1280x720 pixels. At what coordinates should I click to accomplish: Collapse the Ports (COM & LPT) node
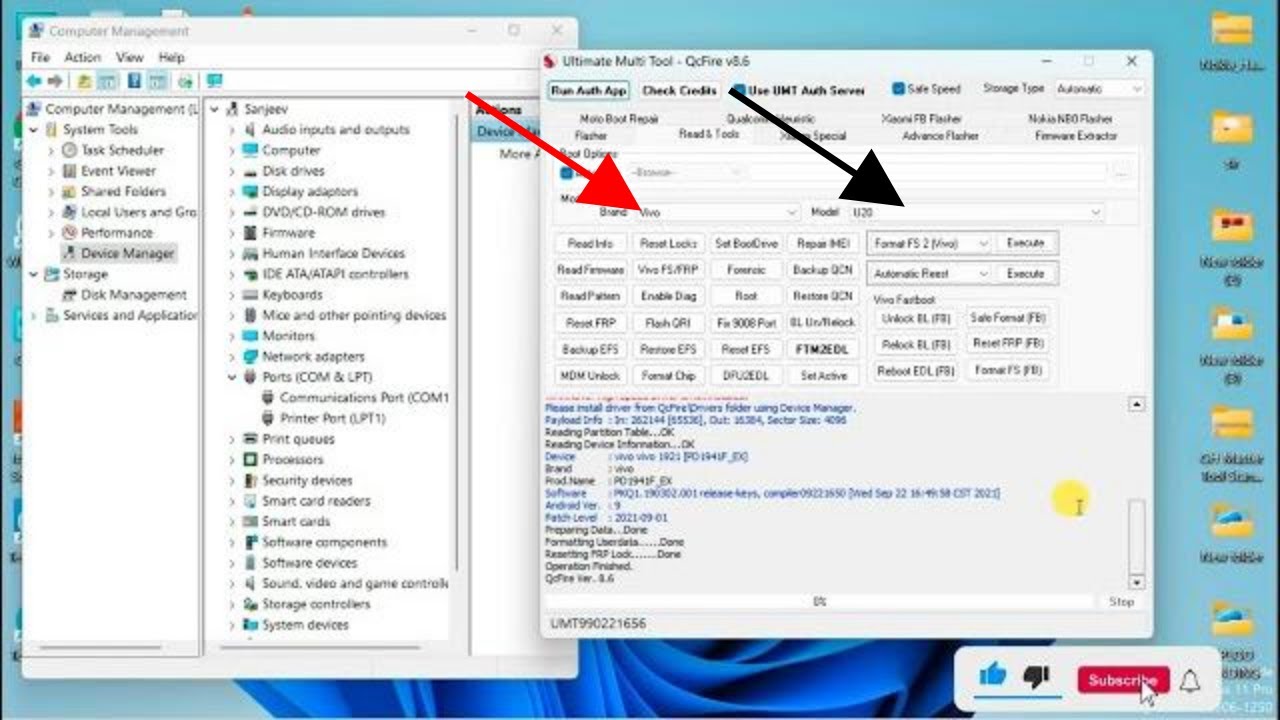tap(232, 377)
